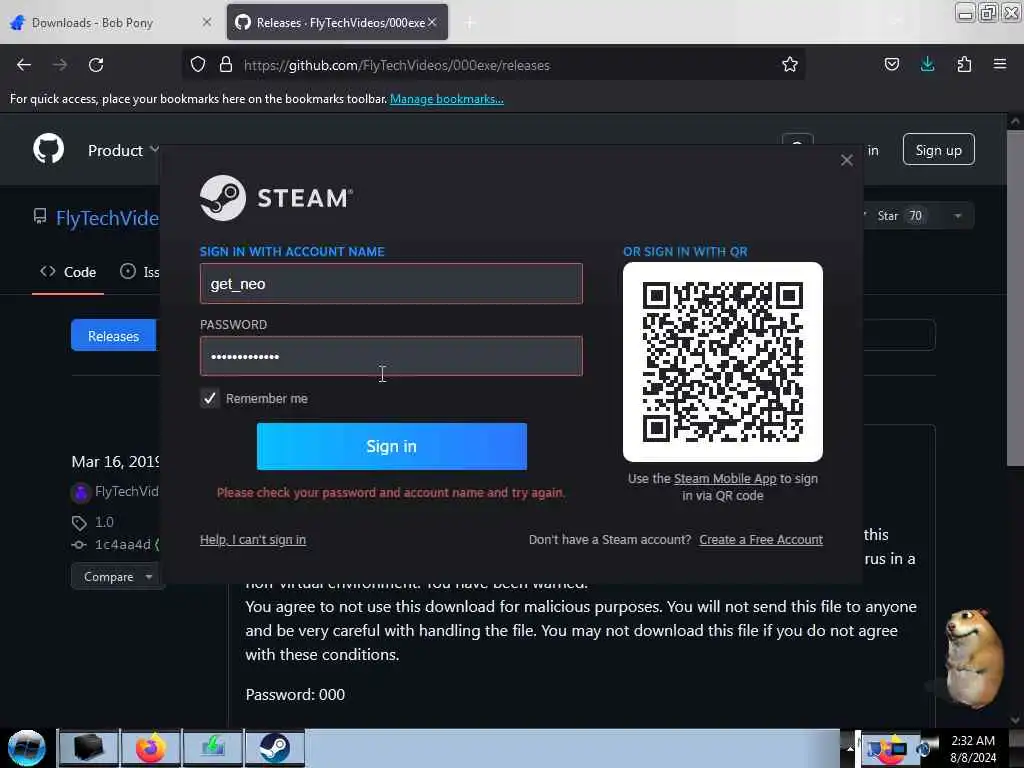Screen dimensions: 1024x768
Task: Click the Steam QR code image
Action: point(722,362)
